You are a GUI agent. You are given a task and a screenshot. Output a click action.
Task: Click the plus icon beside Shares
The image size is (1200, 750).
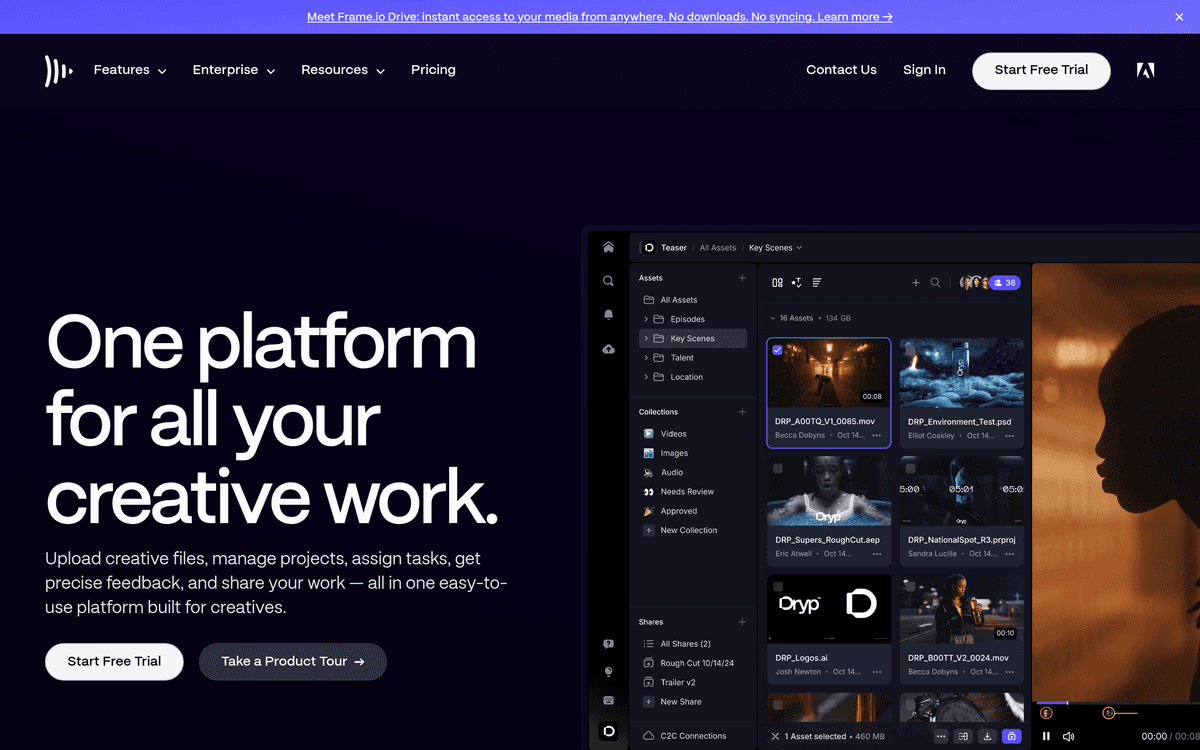click(x=742, y=622)
